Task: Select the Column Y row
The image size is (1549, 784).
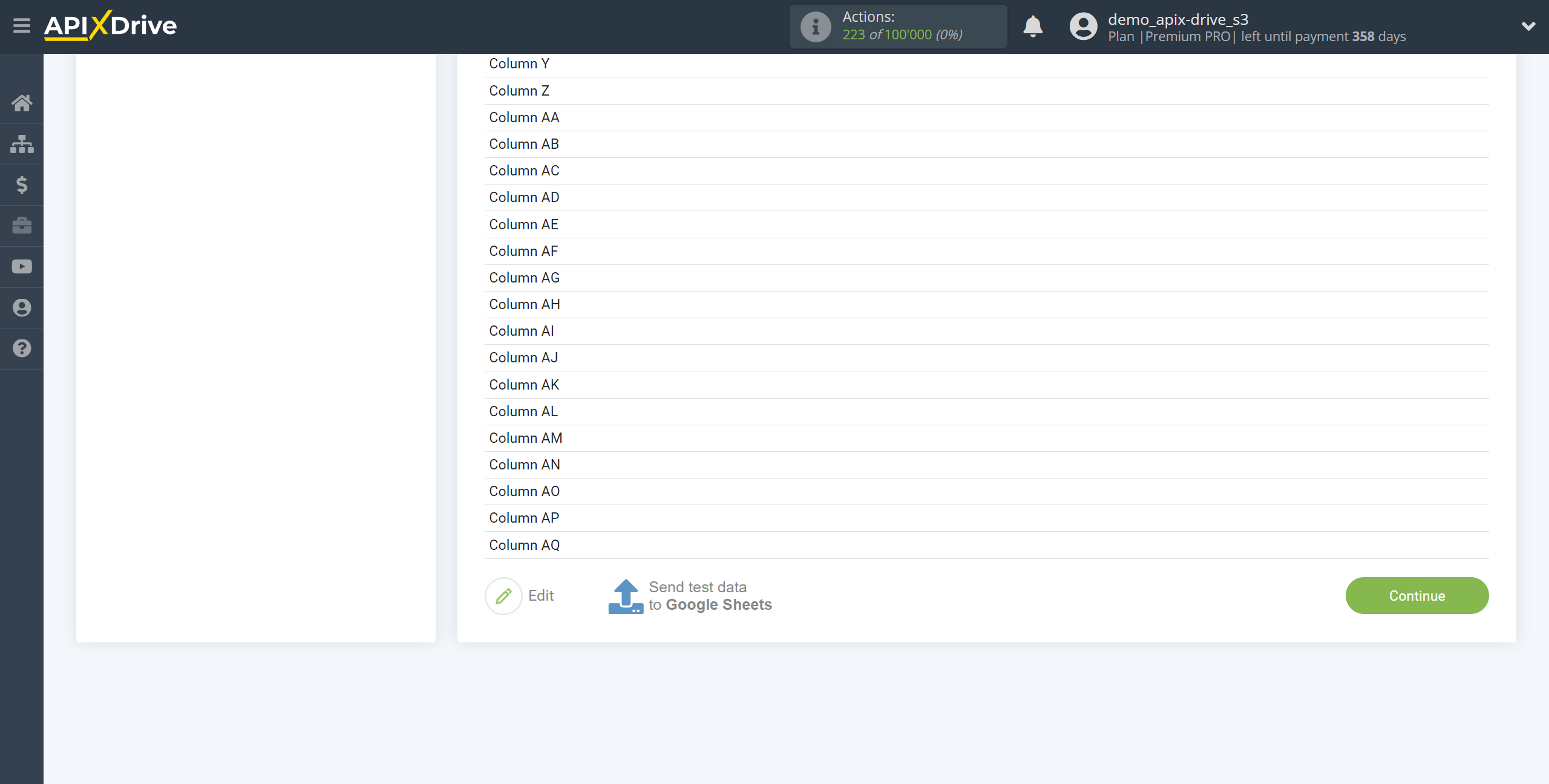Action: 986,64
